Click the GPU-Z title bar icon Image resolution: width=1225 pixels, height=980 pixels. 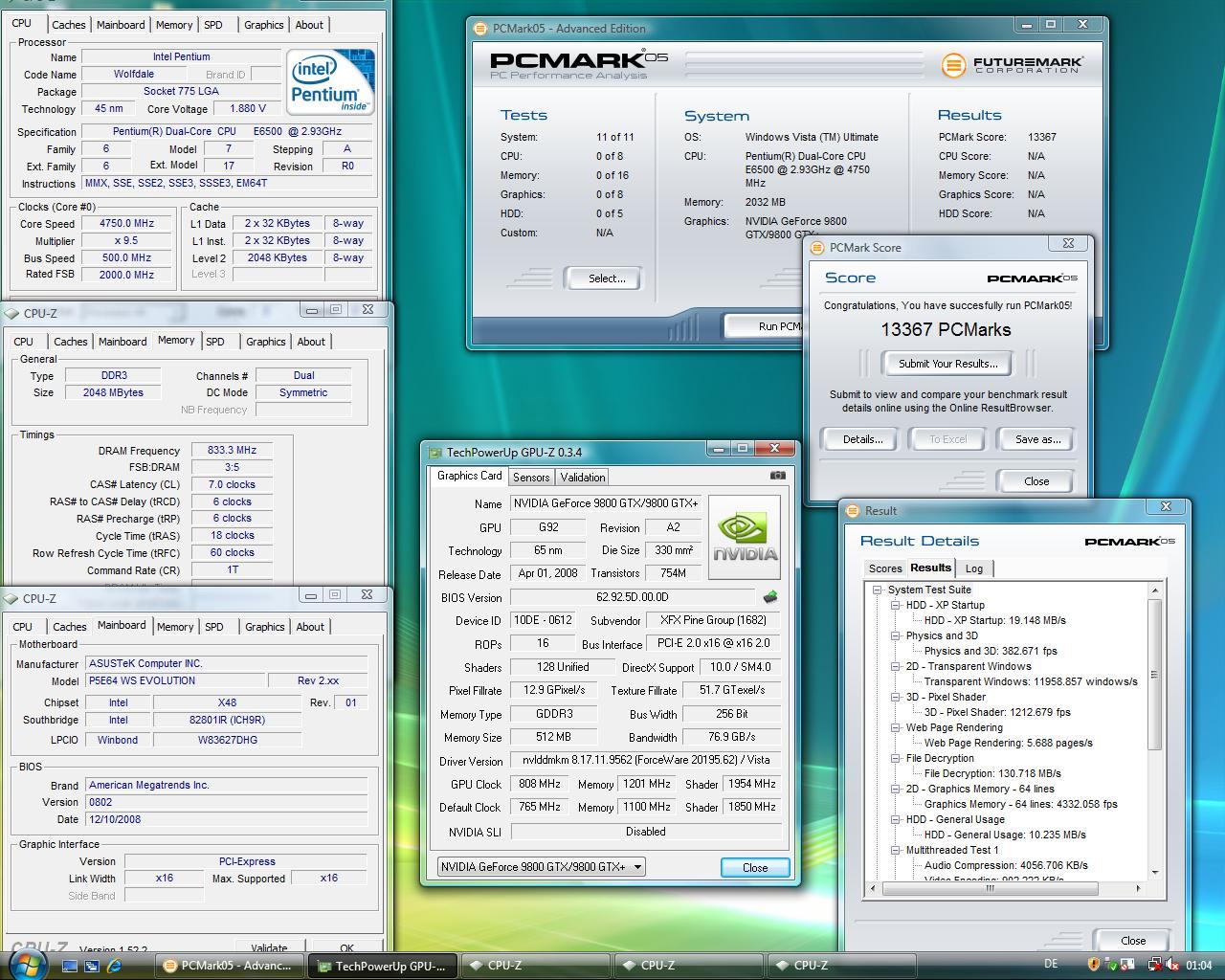435,453
